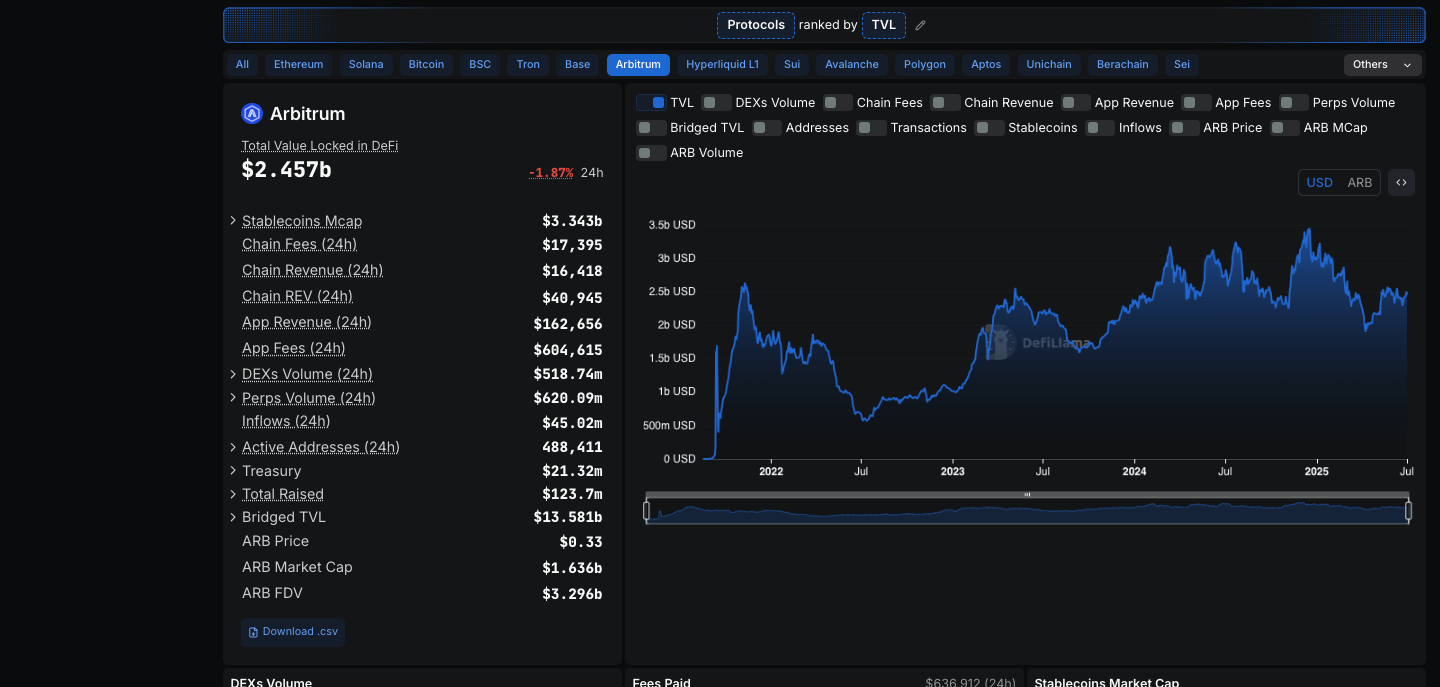
Task: Turn on the Stablecoins chart toggle
Action: 989,128
